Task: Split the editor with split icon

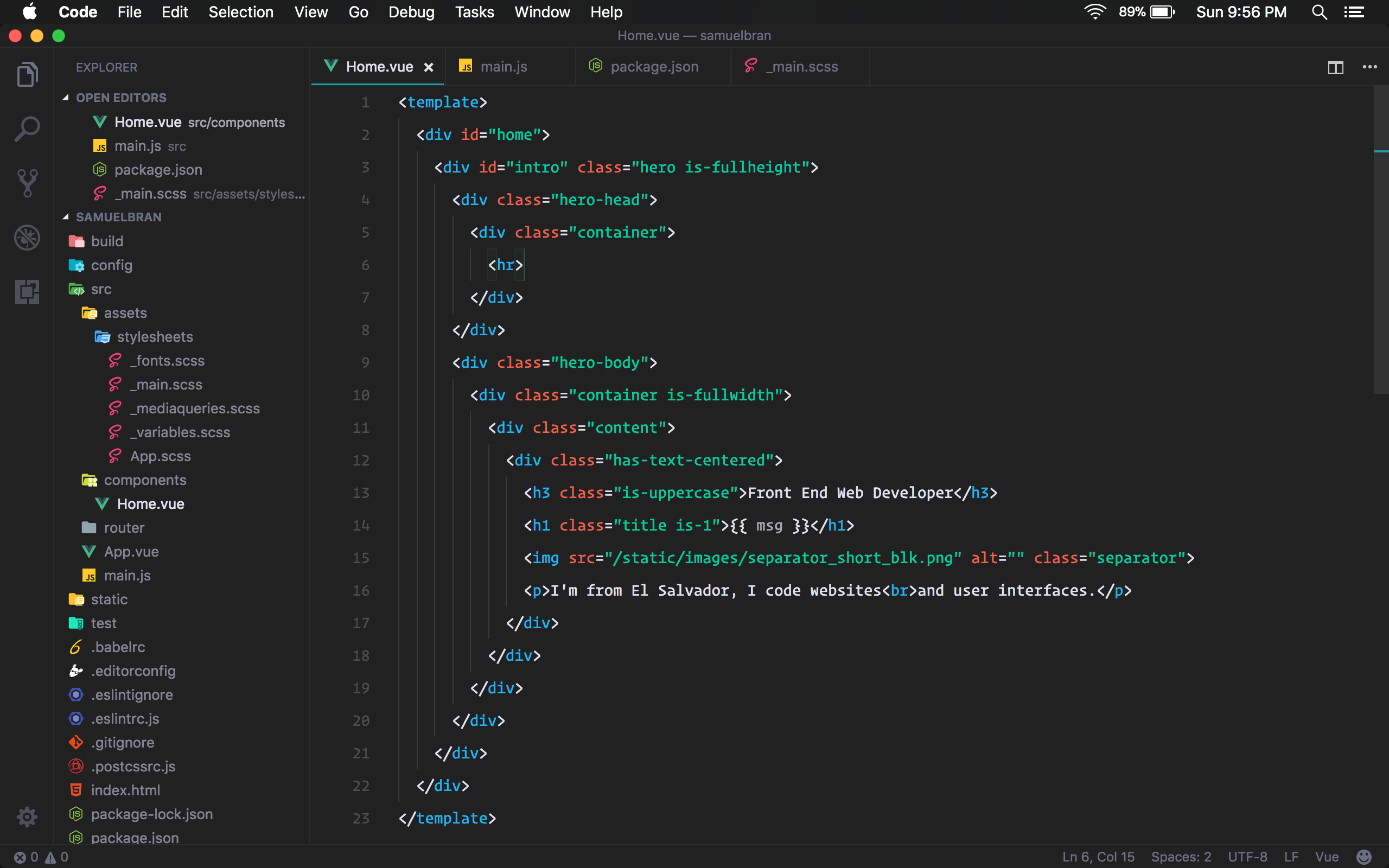Action: pyautogui.click(x=1336, y=67)
